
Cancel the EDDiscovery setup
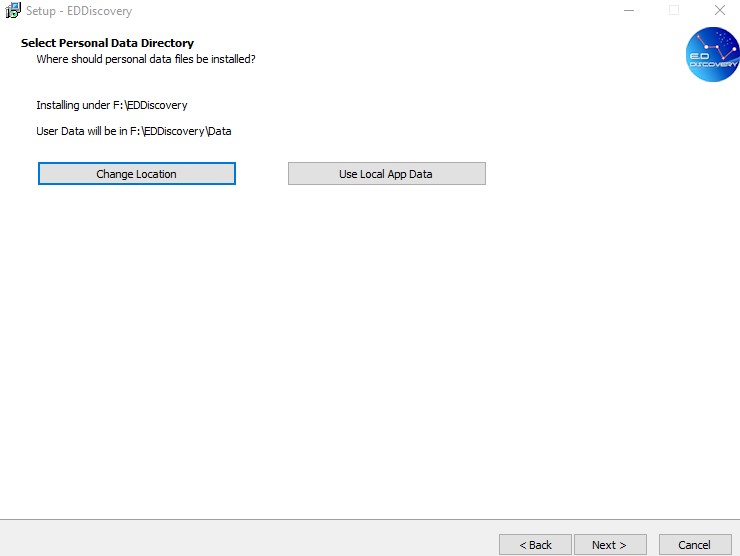(695, 545)
